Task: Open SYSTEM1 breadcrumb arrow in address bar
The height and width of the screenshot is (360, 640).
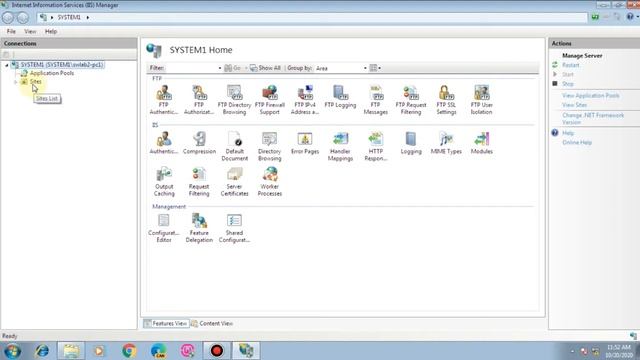Action: click(x=88, y=18)
